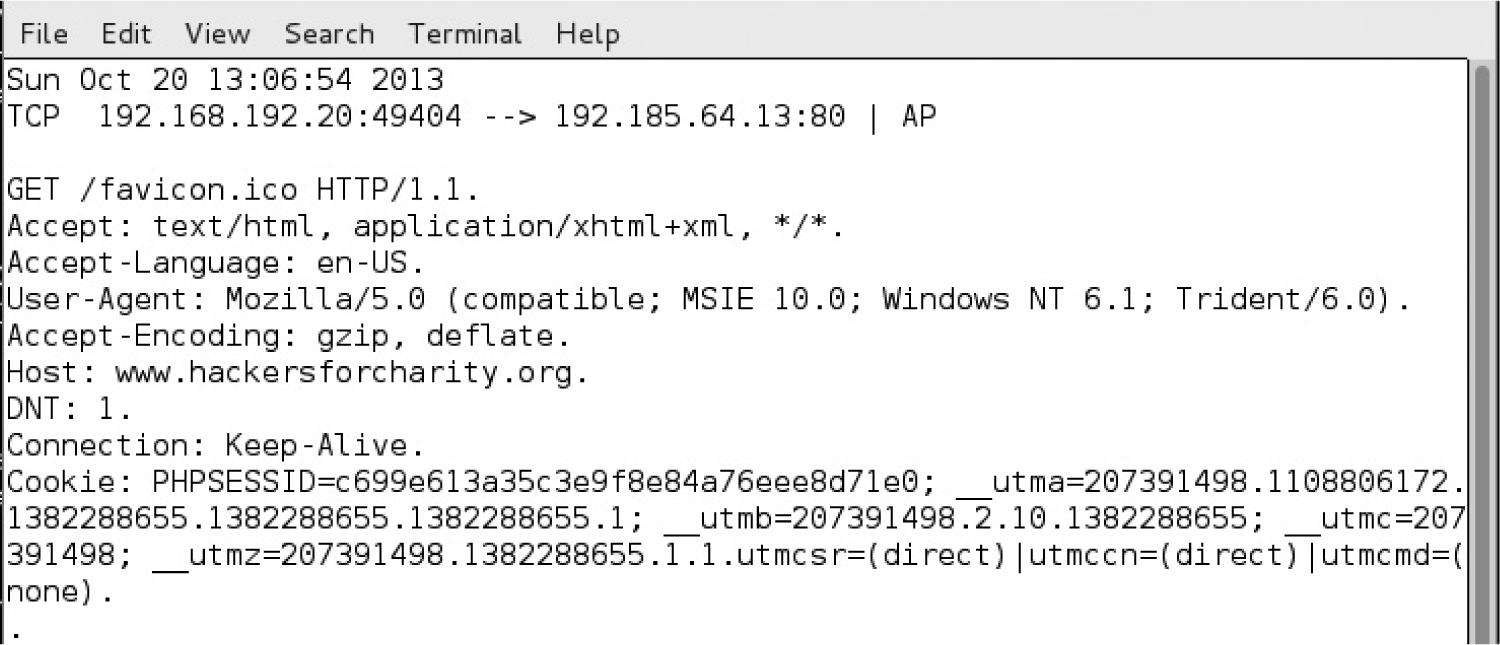This screenshot has height=645, width=1500.
Task: Click the source IP 192.168.192.20:49404
Action: [280, 117]
